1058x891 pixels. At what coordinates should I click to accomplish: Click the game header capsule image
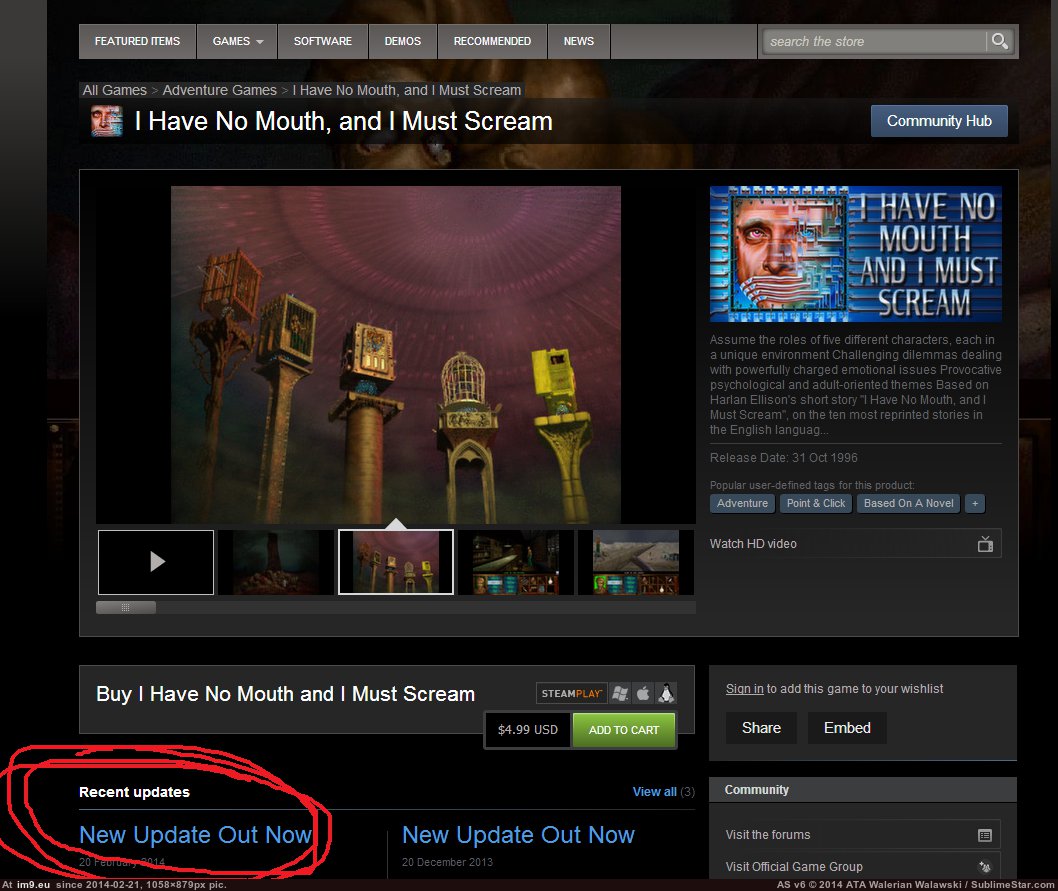pyautogui.click(x=856, y=254)
